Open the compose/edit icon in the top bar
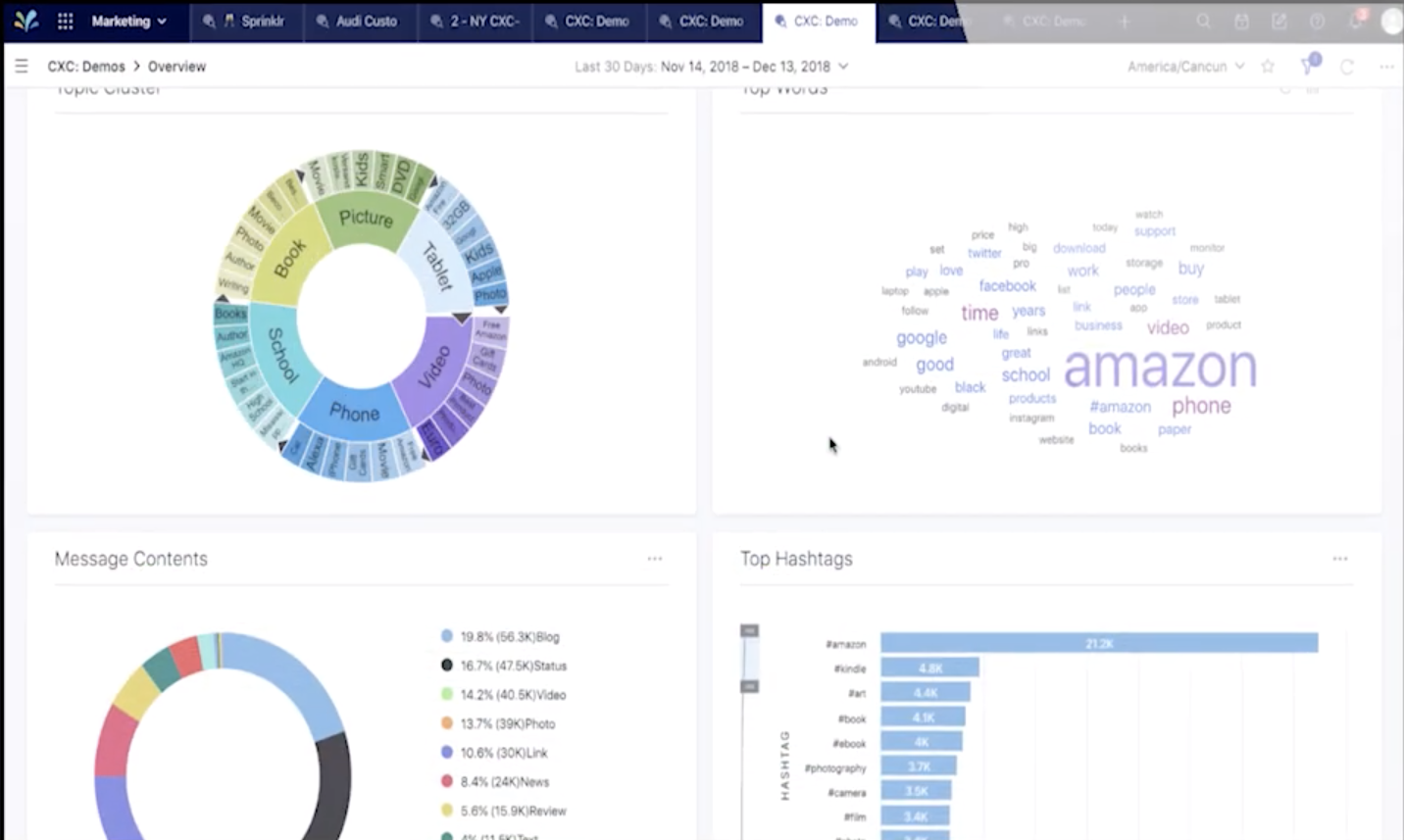This screenshot has height=840, width=1404. click(1279, 20)
